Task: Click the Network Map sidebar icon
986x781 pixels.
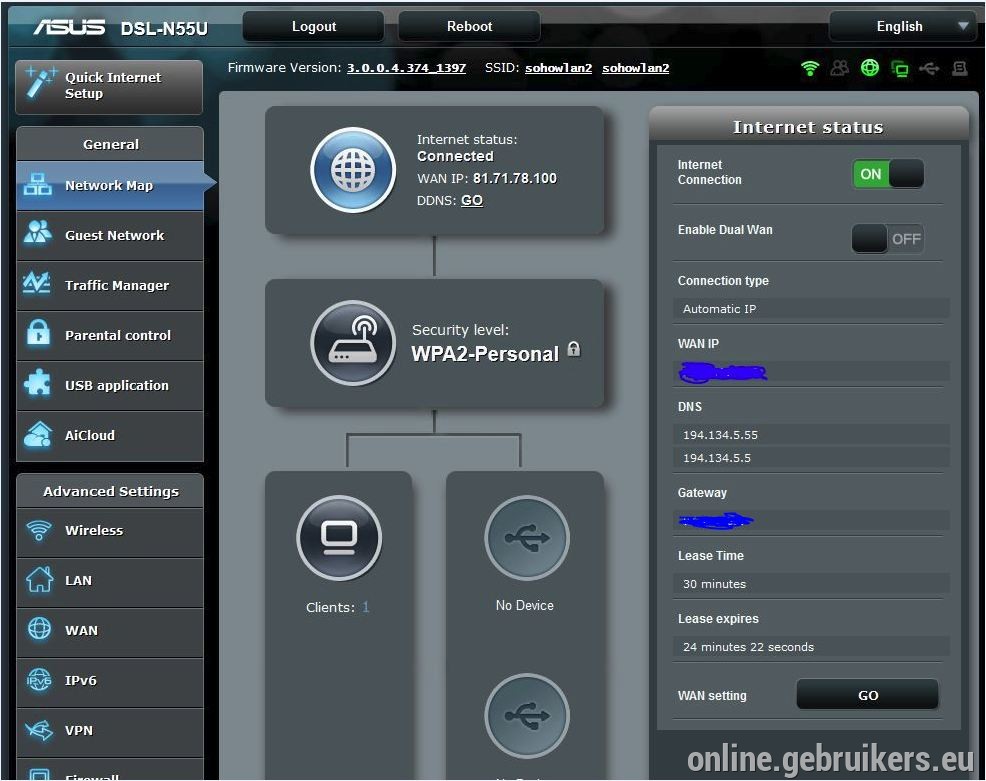Action: tap(38, 185)
